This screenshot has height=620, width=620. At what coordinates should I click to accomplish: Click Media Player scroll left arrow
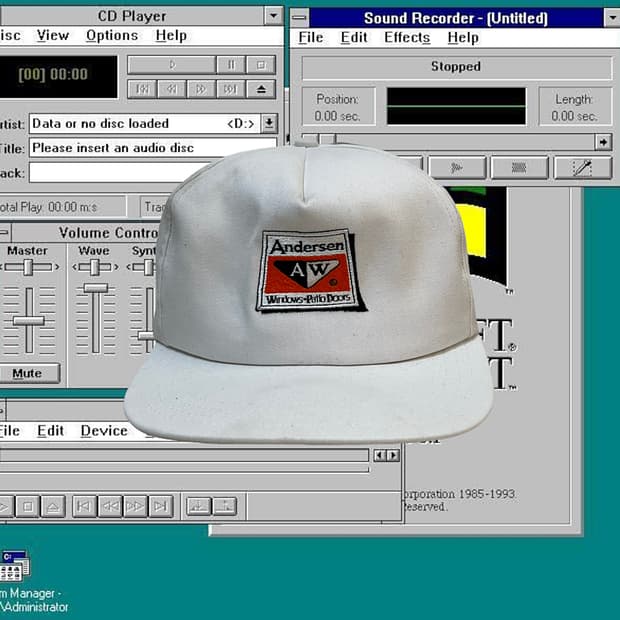(380, 456)
